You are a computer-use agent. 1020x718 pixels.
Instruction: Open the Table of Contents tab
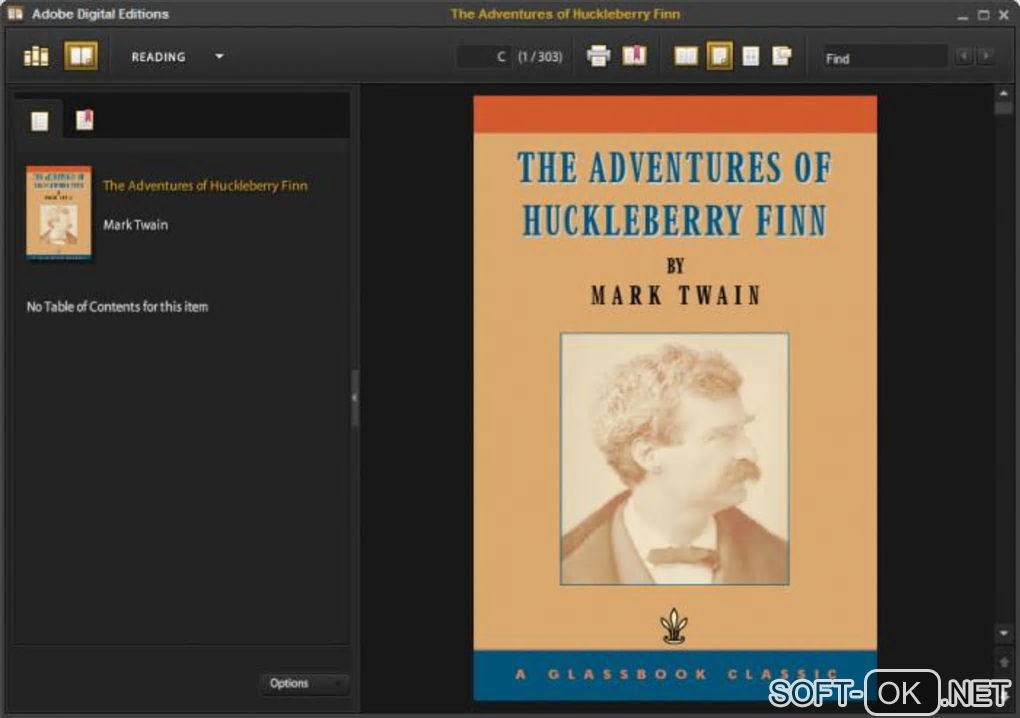click(x=40, y=121)
